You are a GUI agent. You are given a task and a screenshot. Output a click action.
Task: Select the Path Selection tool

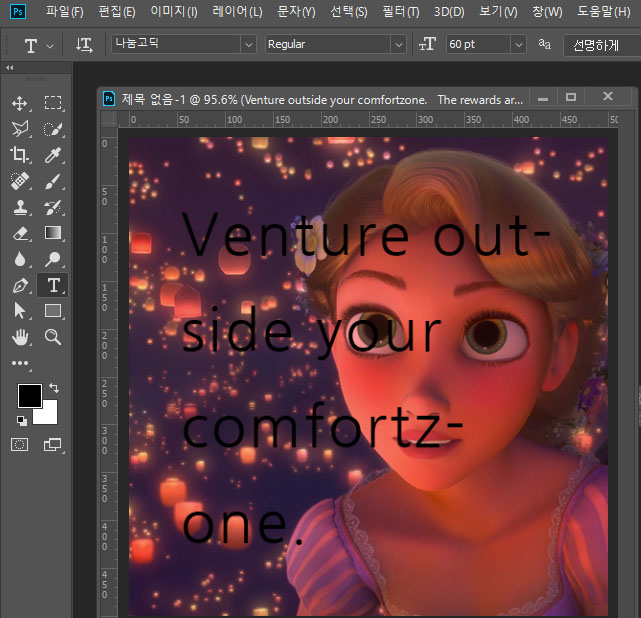pyautogui.click(x=20, y=311)
